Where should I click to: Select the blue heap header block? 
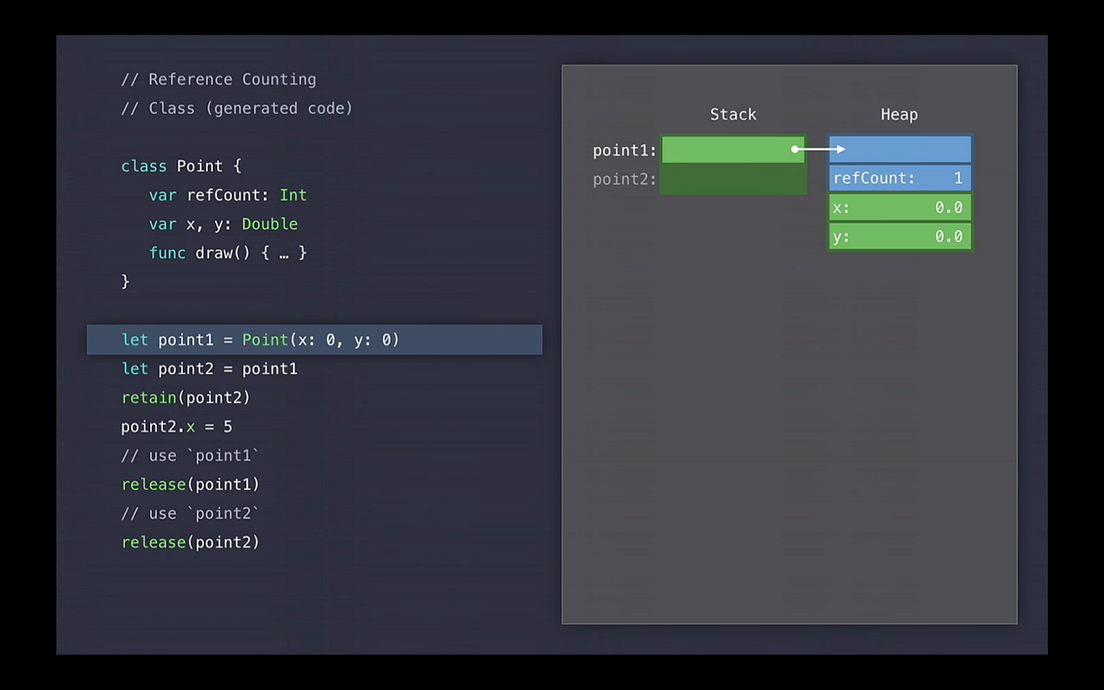(899, 148)
